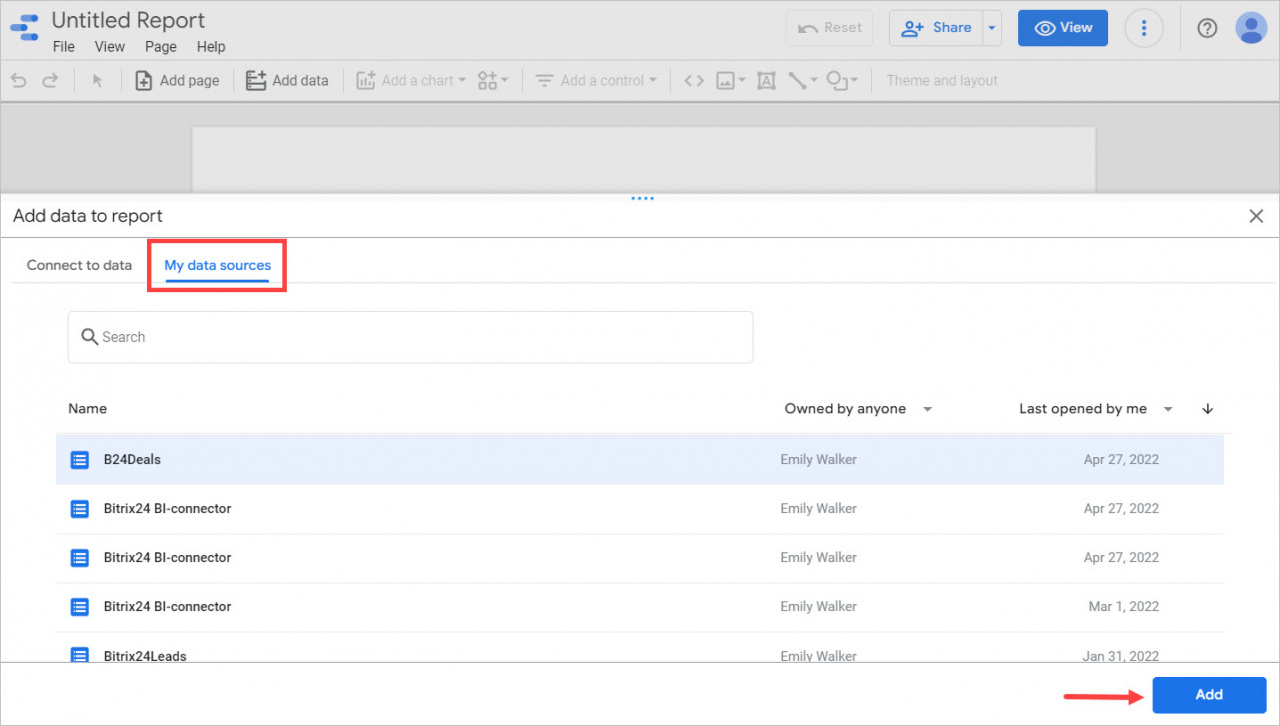
Task: Switch to My data sources tab
Action: point(218,266)
